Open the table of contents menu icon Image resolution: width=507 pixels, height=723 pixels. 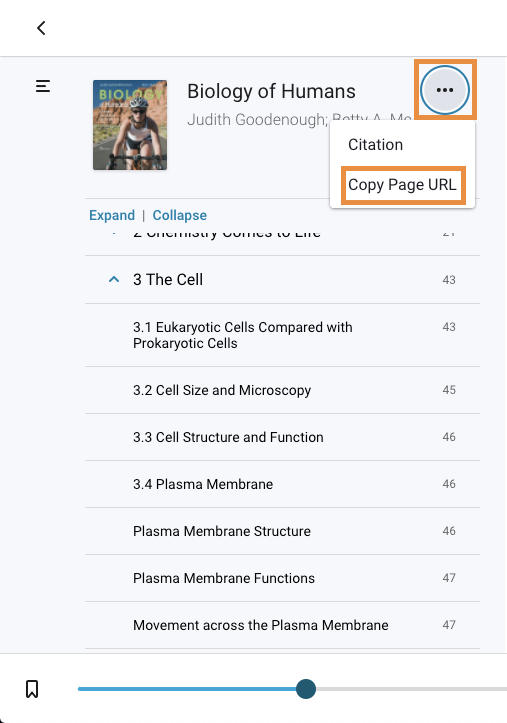click(x=43, y=86)
